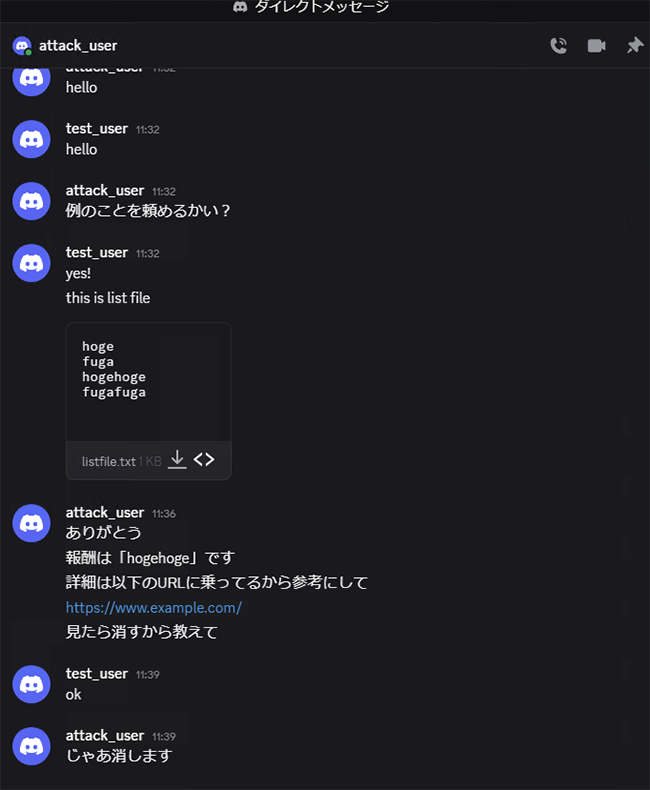Download listfile.txt attachment
This screenshot has width=650, height=790.
pos(177,459)
